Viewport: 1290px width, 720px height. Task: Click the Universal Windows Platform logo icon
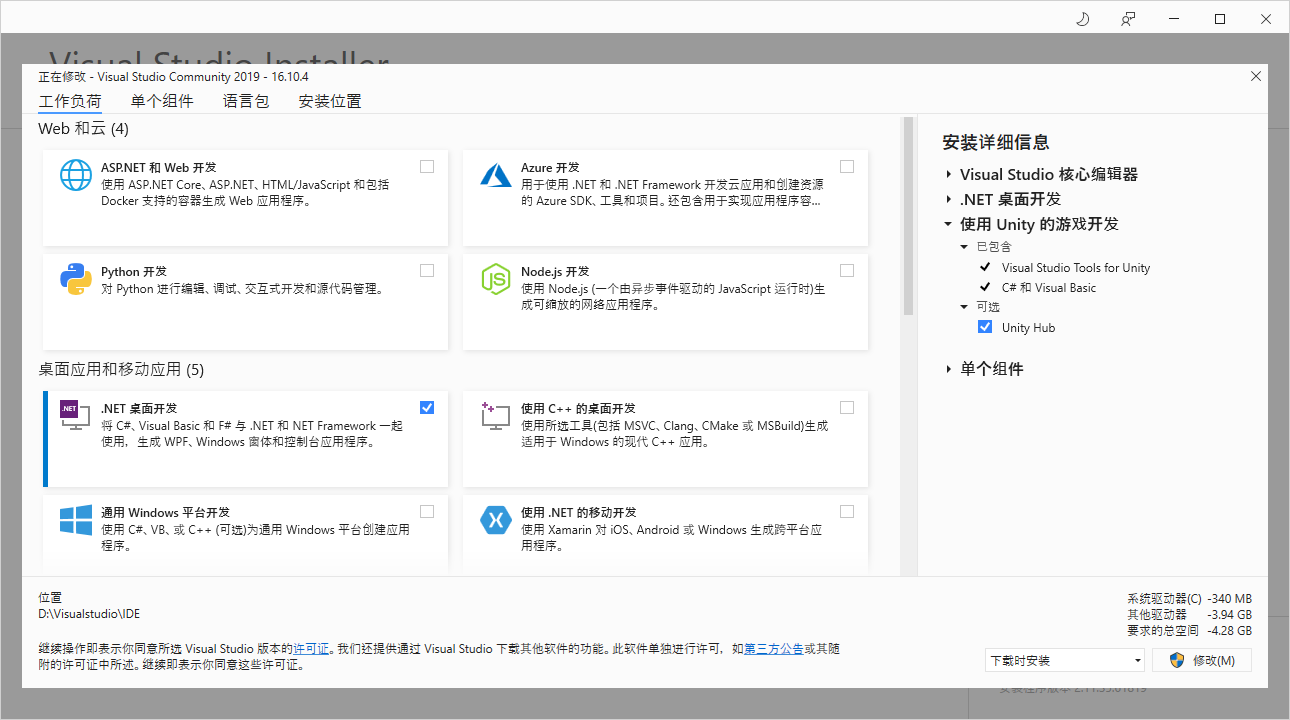click(76, 520)
